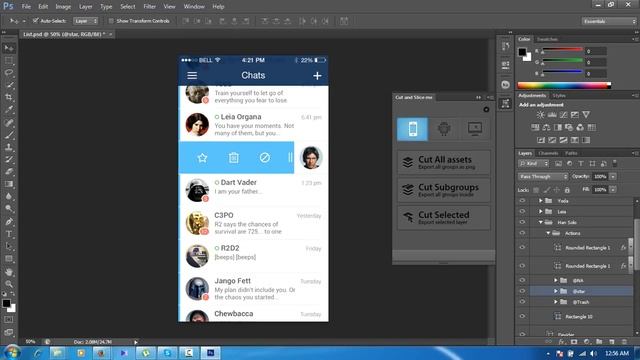Add Levels adjustment

coord(552,115)
